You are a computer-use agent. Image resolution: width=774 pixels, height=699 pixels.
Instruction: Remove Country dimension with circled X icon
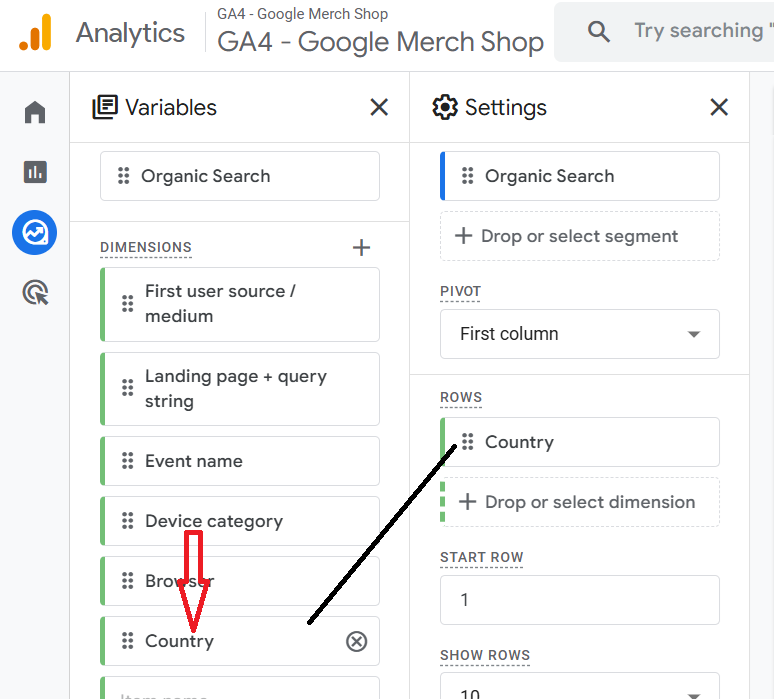(x=356, y=641)
